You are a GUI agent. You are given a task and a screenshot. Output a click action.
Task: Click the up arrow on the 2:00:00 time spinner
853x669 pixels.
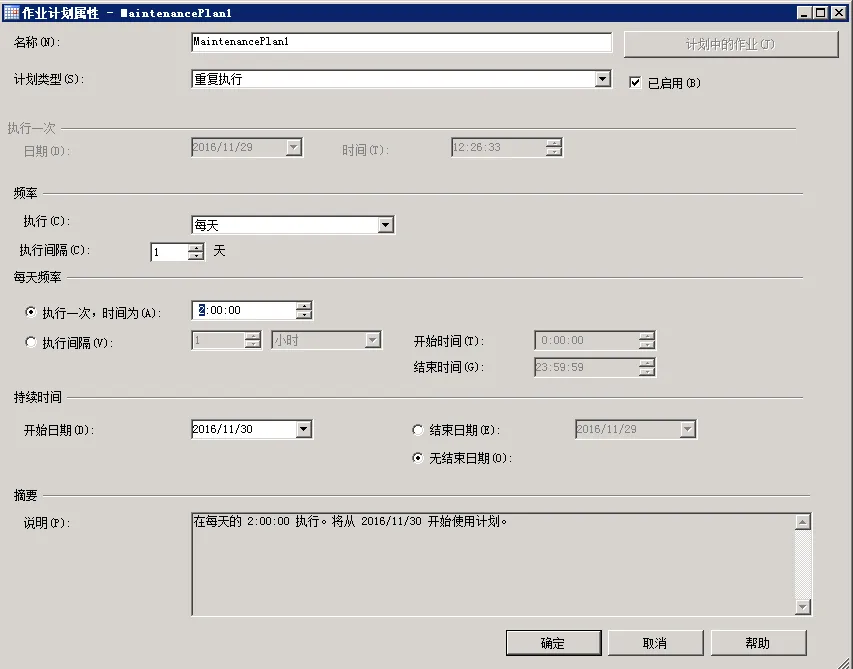click(302, 307)
